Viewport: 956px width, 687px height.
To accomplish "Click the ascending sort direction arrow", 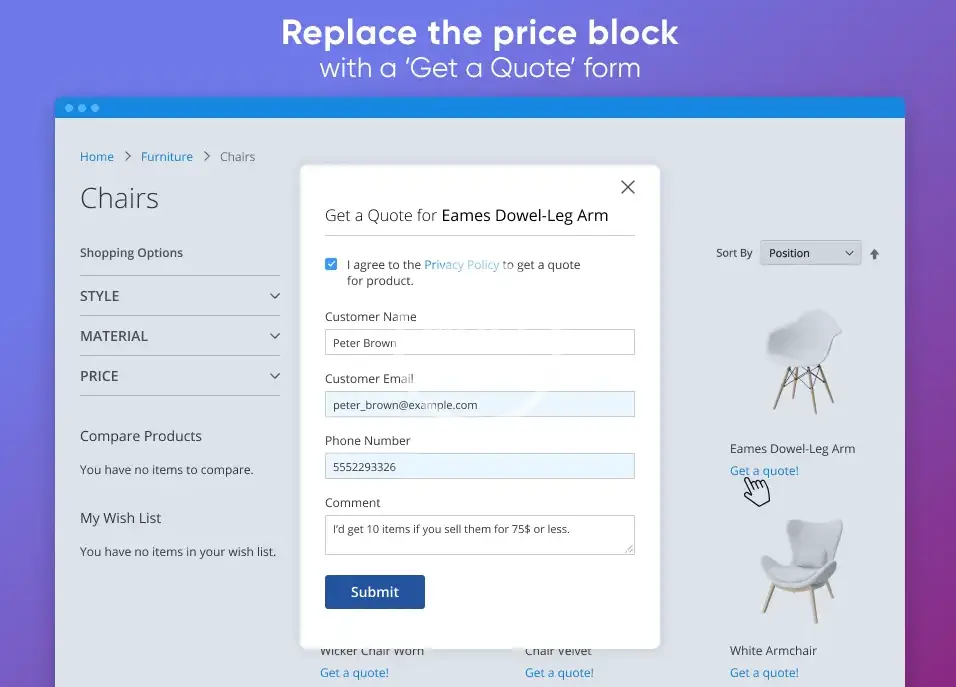I will point(874,254).
